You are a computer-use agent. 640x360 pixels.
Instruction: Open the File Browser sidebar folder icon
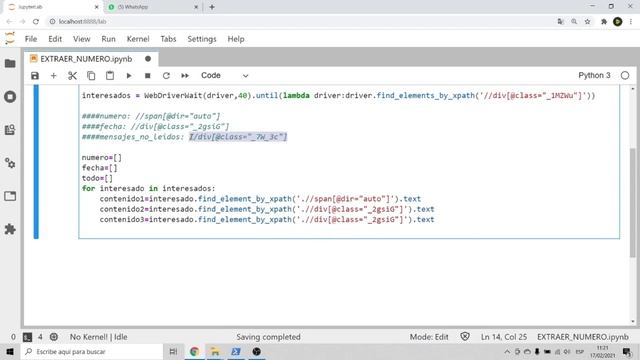coord(10,64)
